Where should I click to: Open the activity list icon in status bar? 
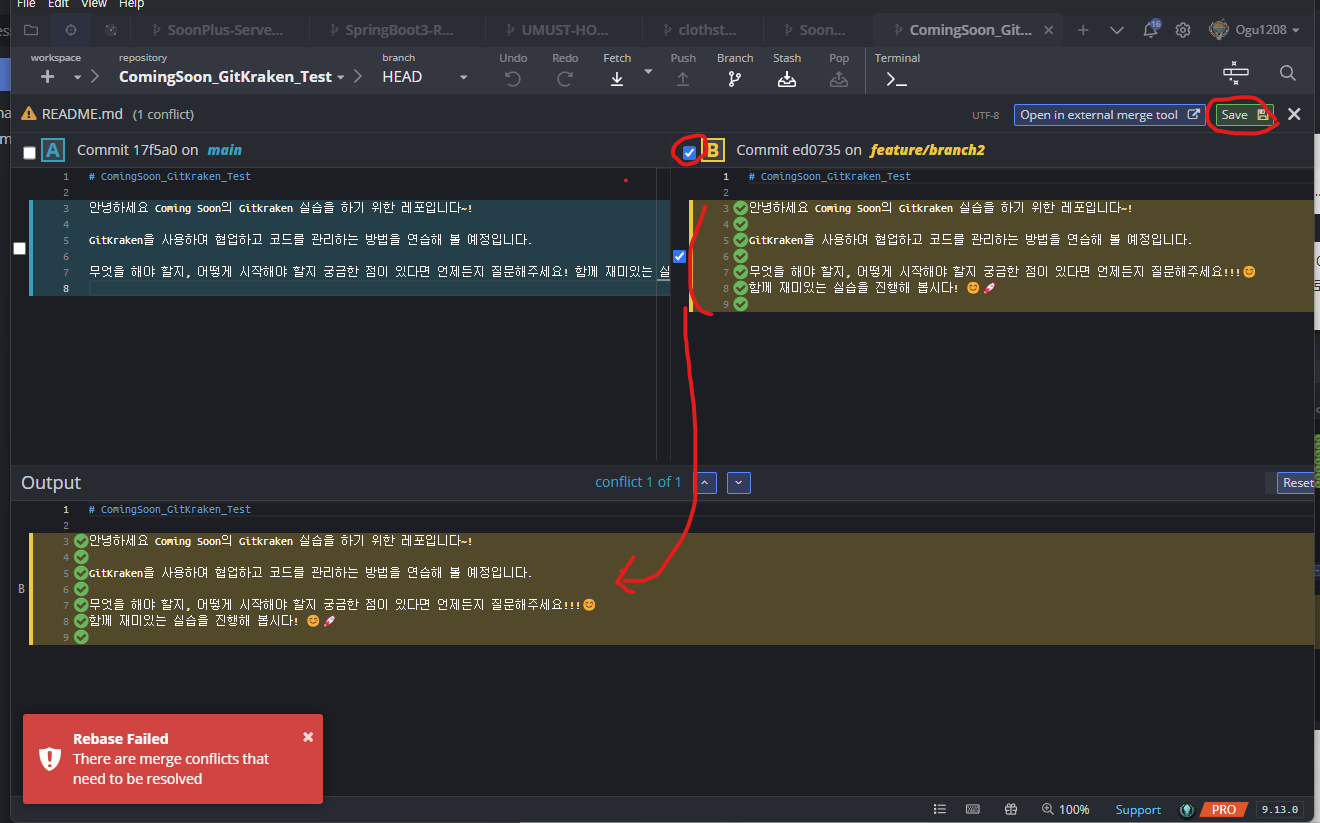pos(939,809)
